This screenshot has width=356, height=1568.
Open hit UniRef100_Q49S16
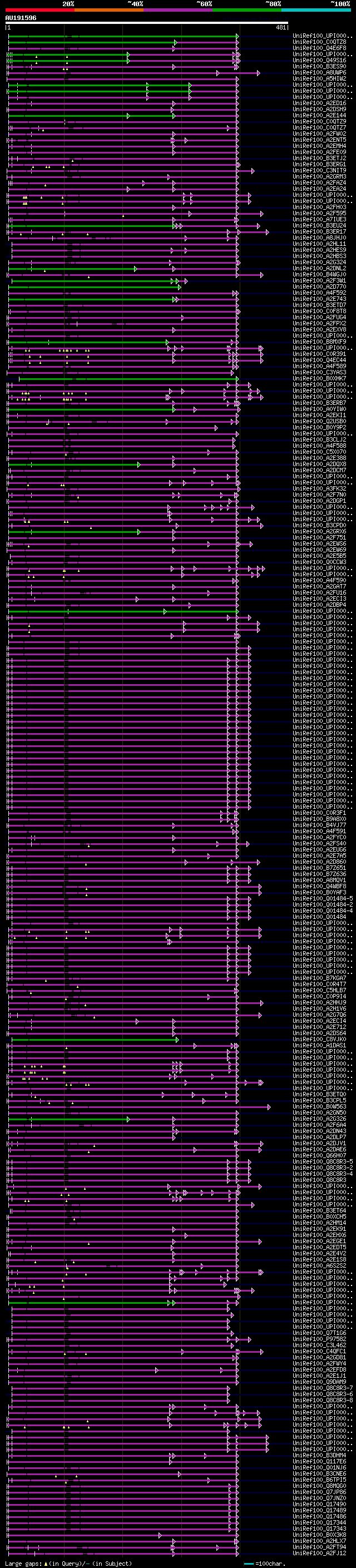click(x=319, y=61)
